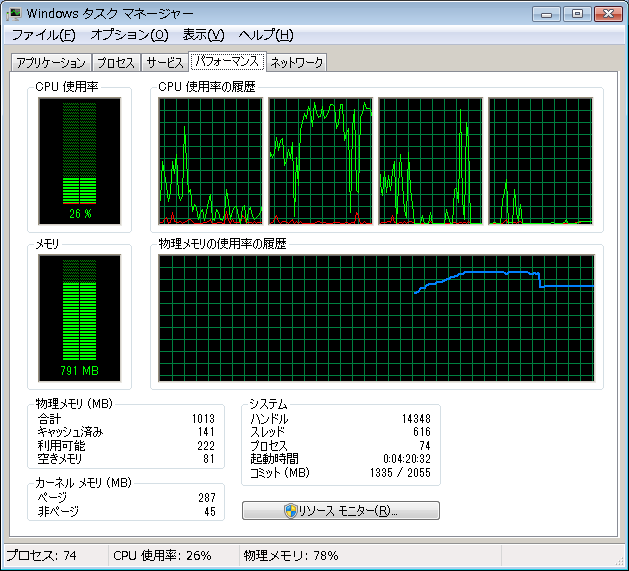Open the オプション(O) menu
The image size is (629, 571).
pyautogui.click(x=129, y=35)
